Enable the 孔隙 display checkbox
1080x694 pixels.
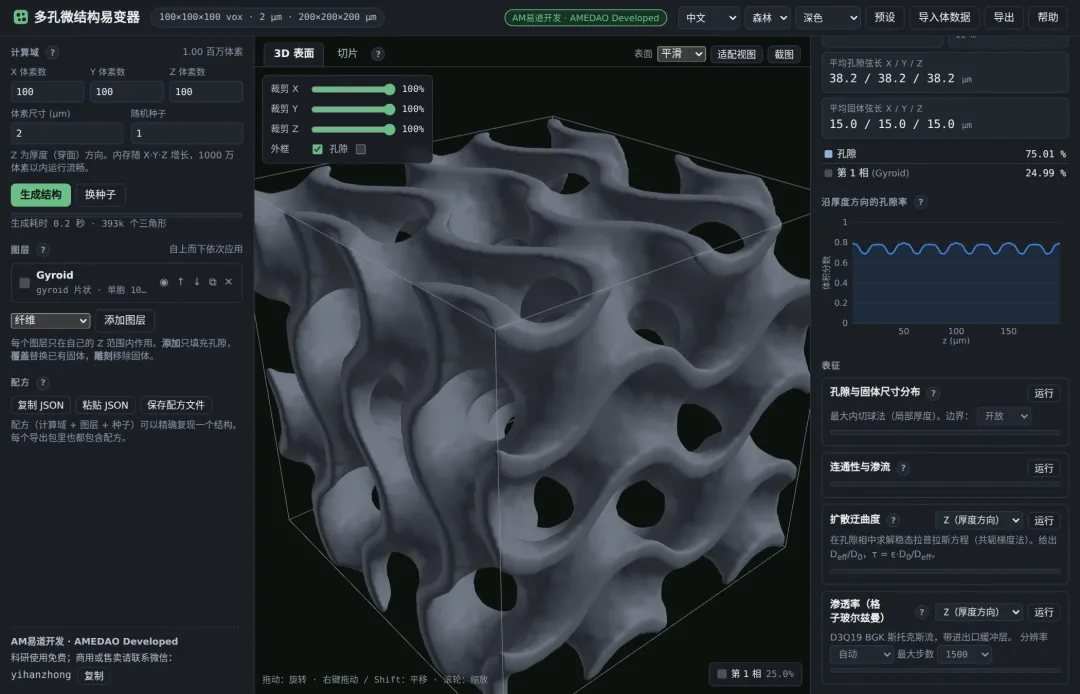361,149
